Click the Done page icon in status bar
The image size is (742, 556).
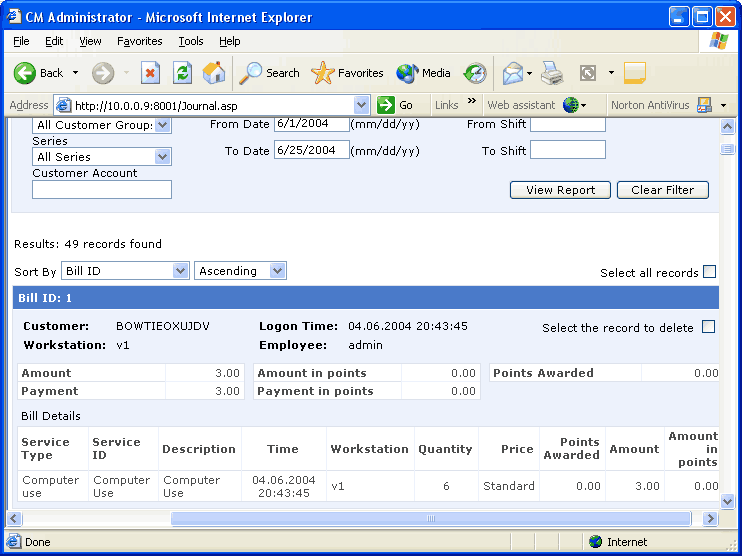(x=13, y=541)
